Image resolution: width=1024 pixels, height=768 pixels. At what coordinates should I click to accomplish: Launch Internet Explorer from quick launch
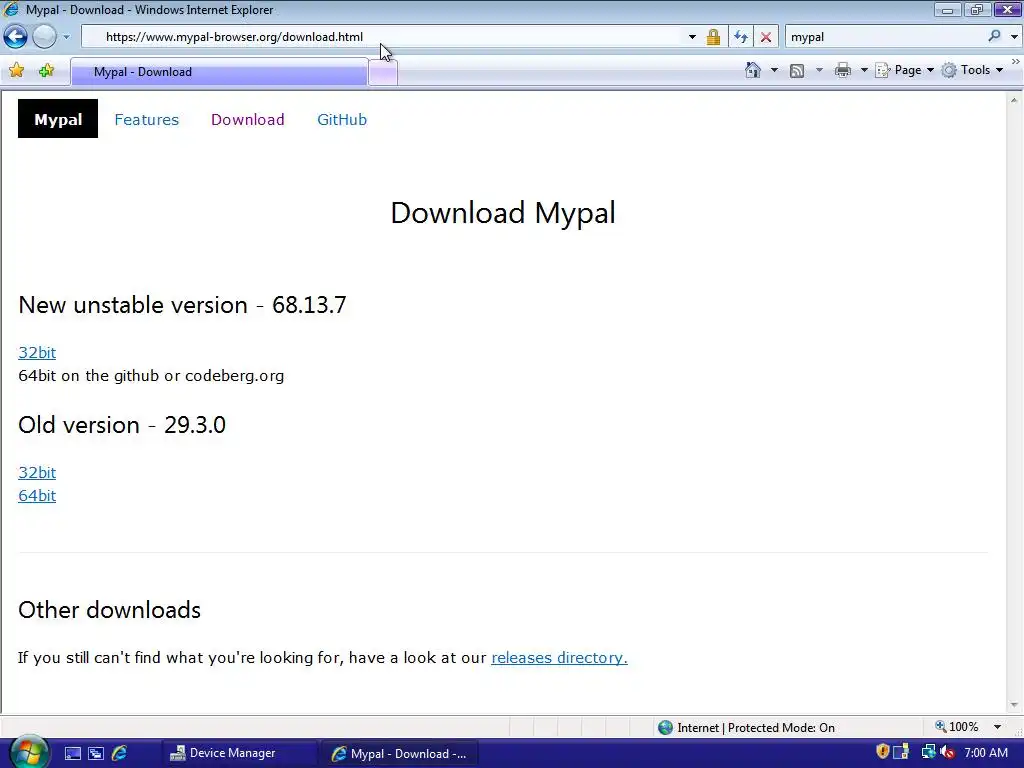tap(119, 754)
